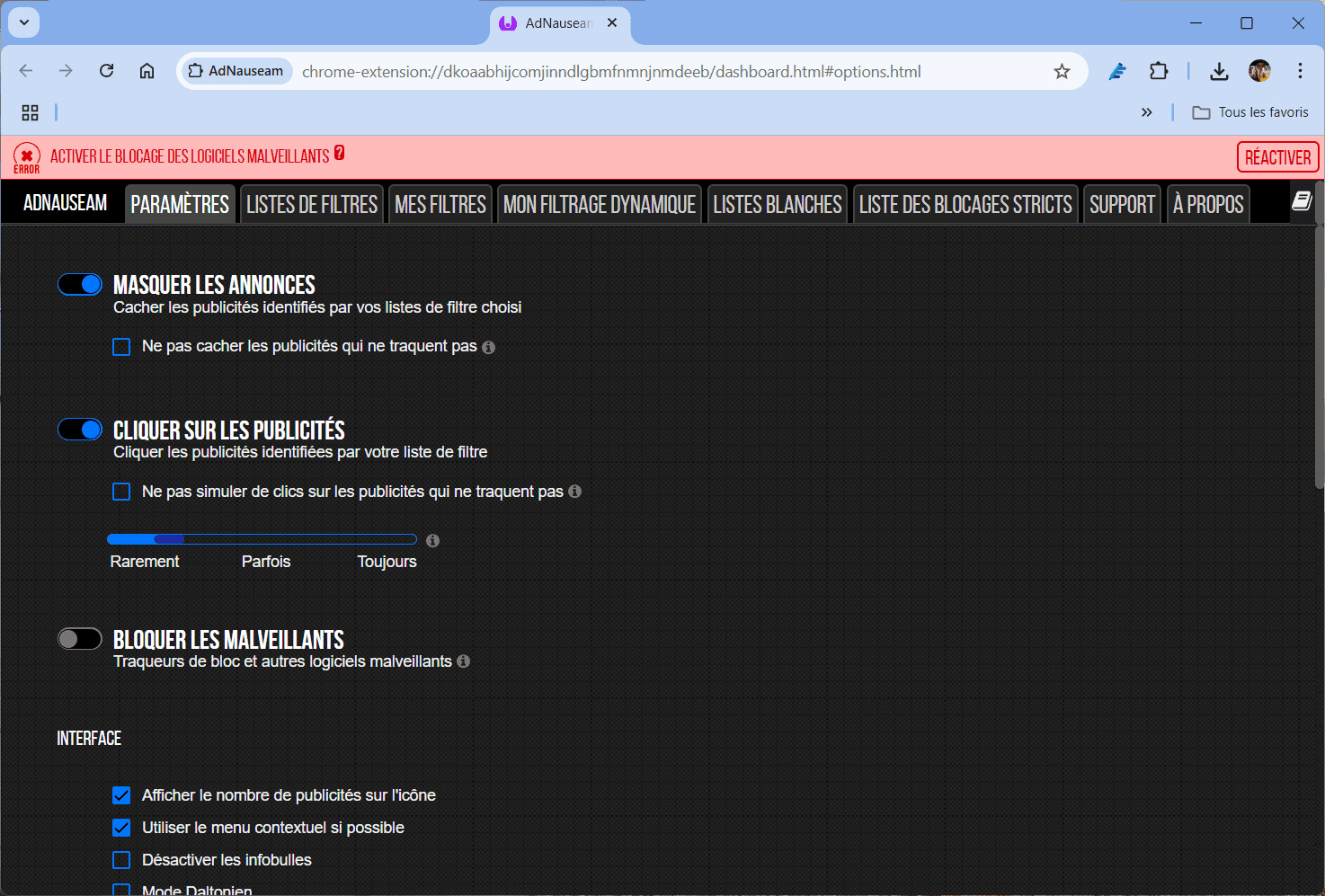Click the address bar URL field
The image size is (1325, 896).
[x=611, y=71]
